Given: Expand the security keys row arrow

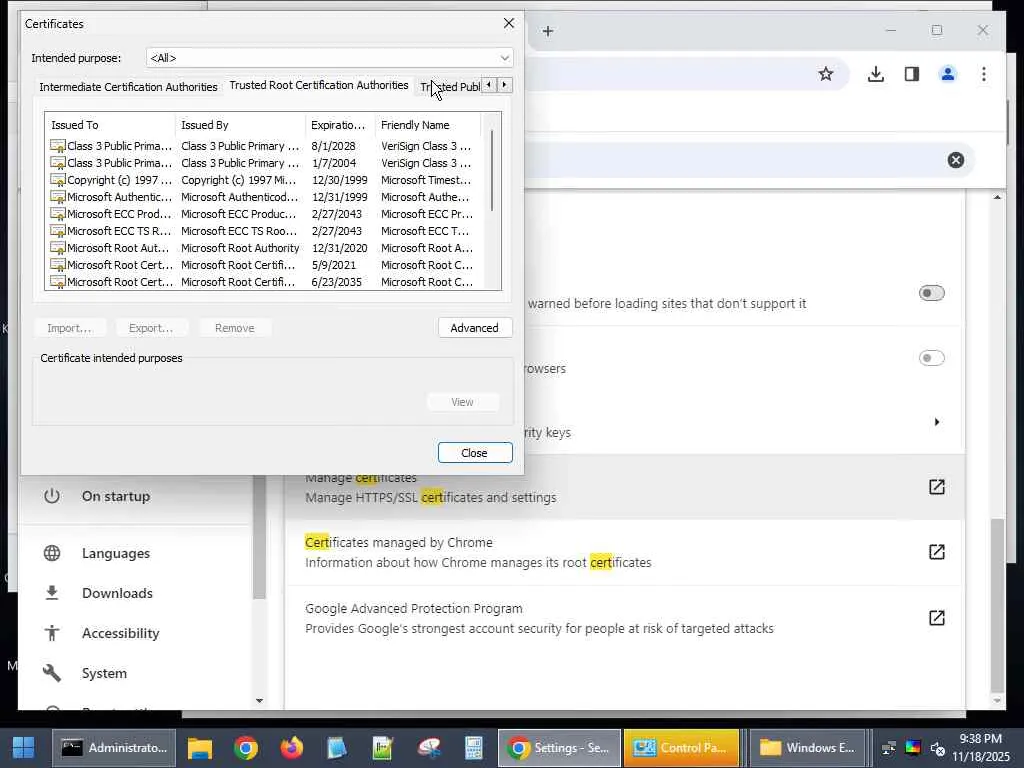Looking at the screenshot, I should pos(936,422).
